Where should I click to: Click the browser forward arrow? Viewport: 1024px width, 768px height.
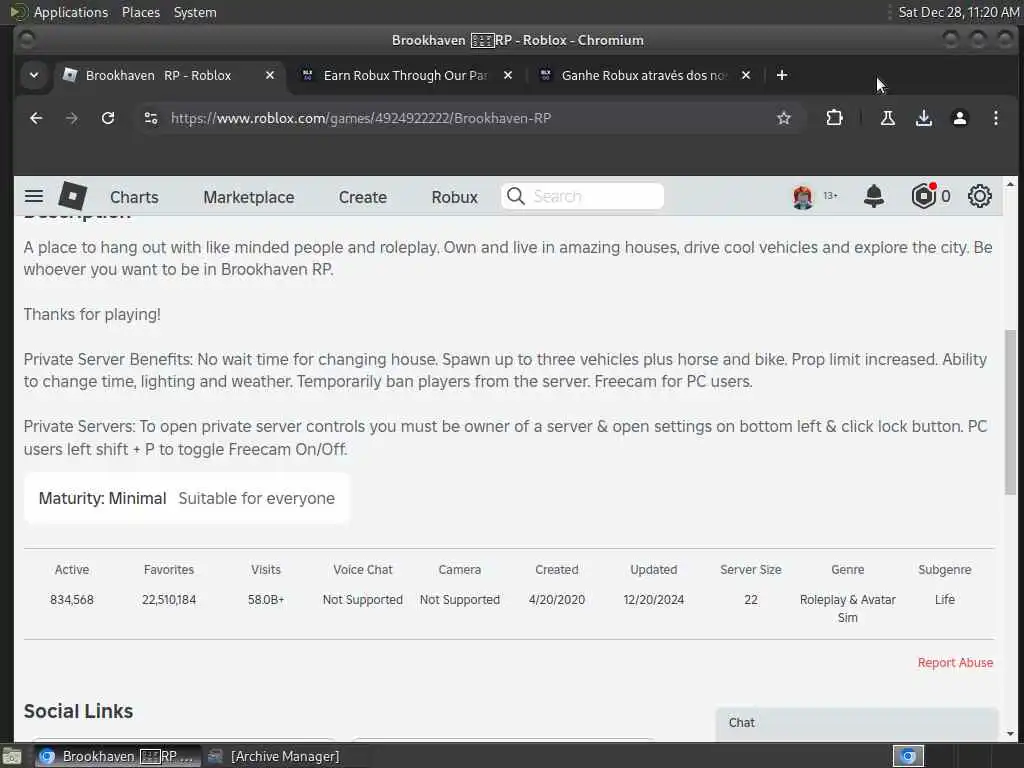(72, 118)
